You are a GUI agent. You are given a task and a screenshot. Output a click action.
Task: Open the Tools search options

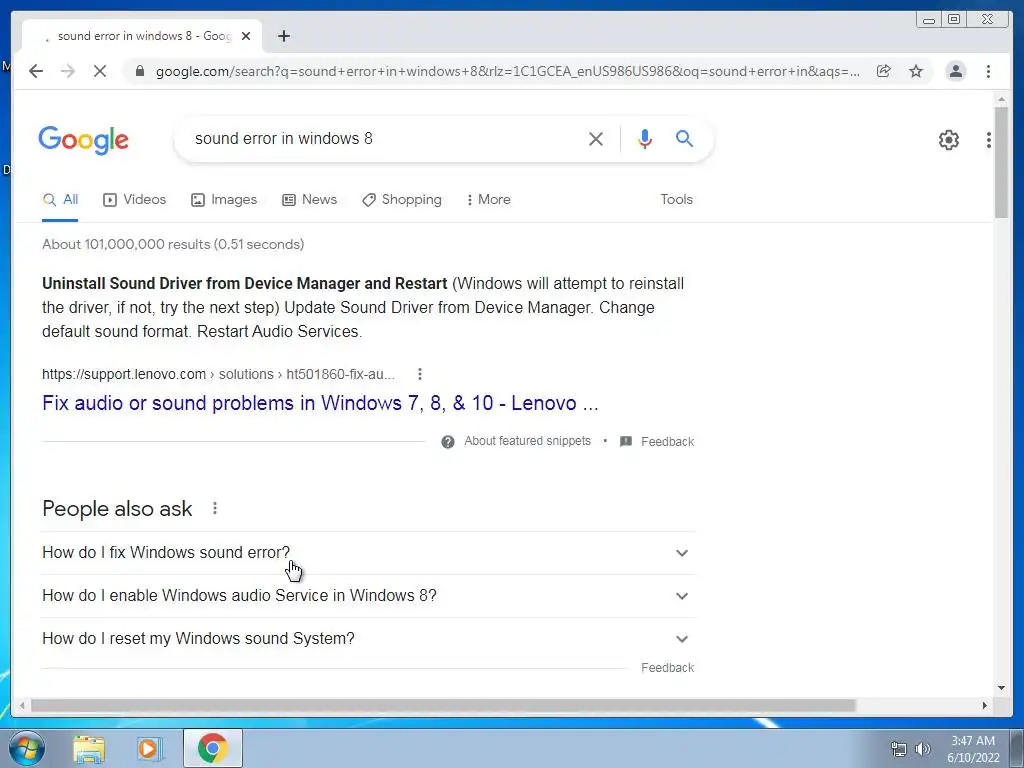677,199
